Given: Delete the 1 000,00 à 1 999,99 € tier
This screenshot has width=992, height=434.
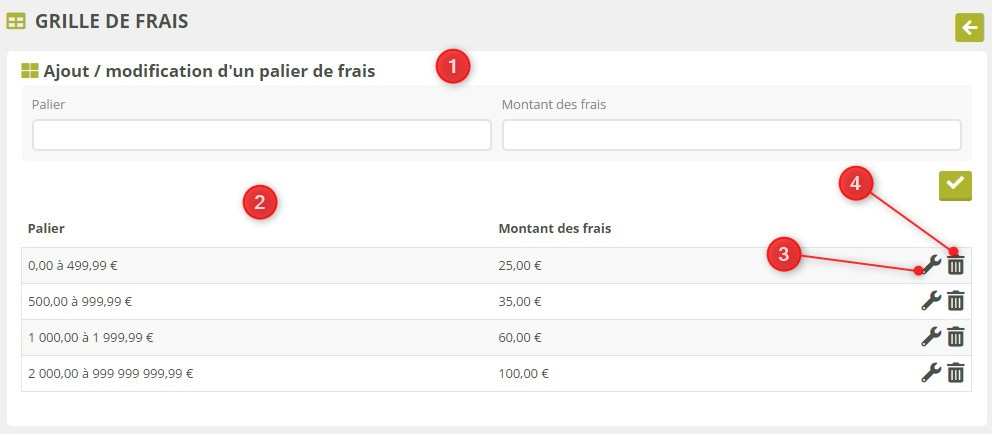Looking at the screenshot, I should pyautogui.click(x=956, y=337).
